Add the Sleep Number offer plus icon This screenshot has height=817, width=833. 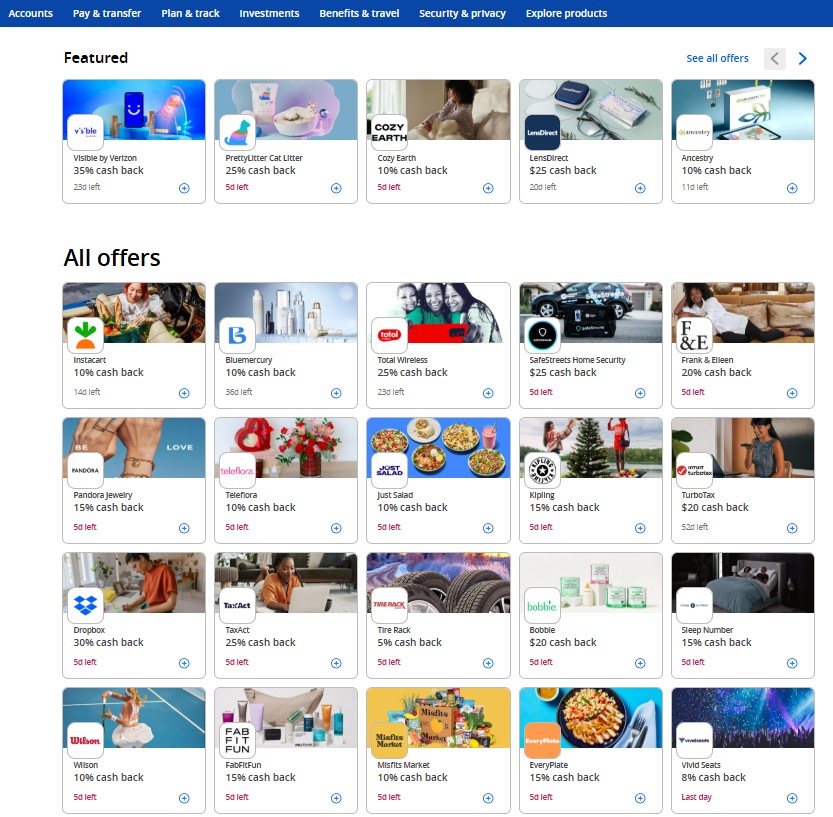792,663
